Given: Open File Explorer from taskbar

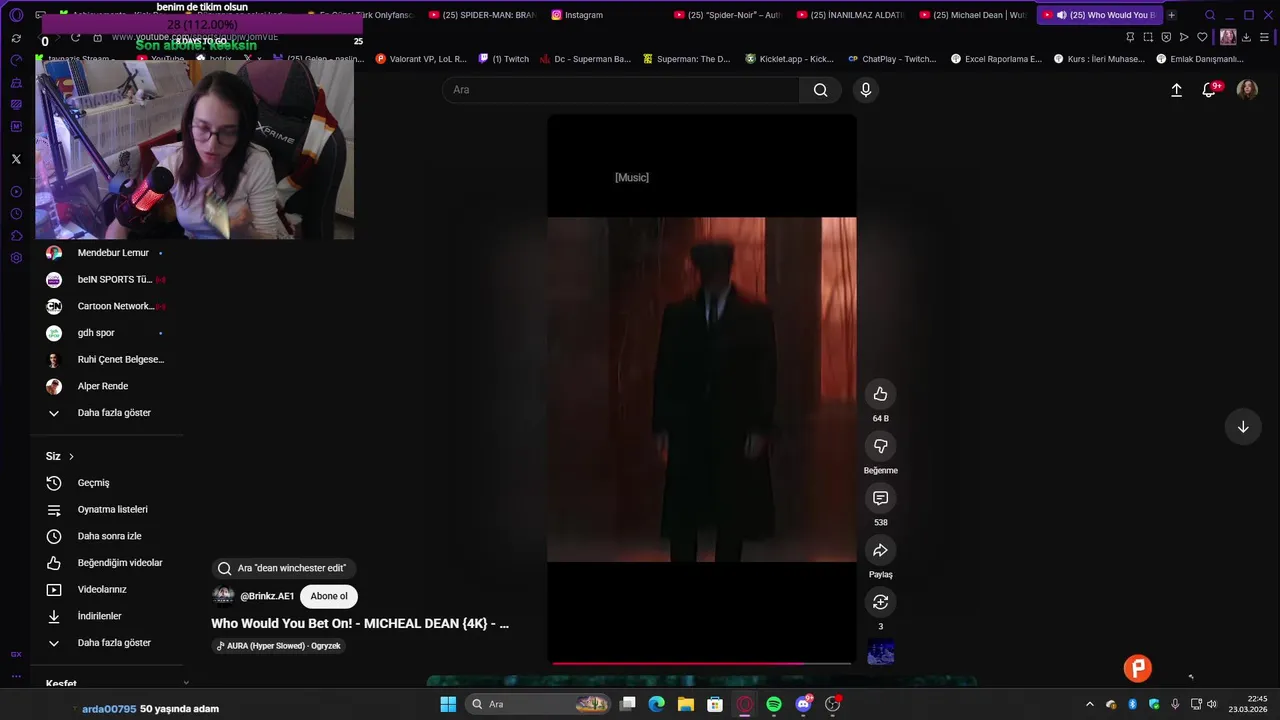Looking at the screenshot, I should tap(686, 704).
